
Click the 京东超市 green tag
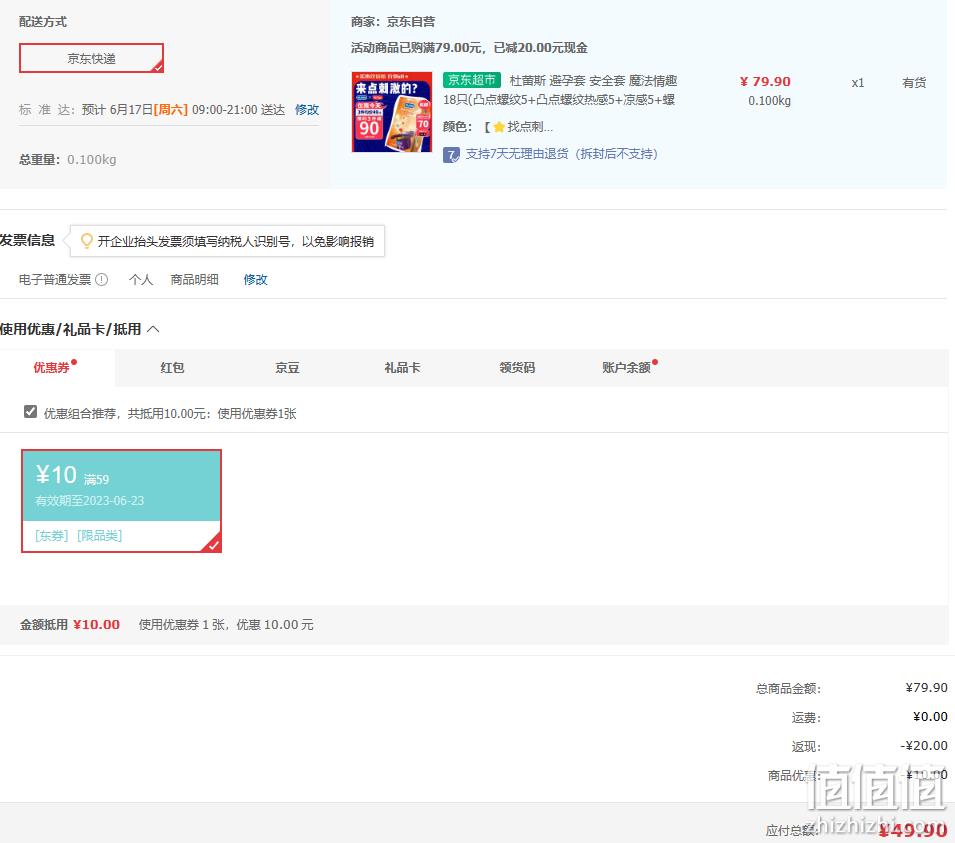click(x=471, y=80)
